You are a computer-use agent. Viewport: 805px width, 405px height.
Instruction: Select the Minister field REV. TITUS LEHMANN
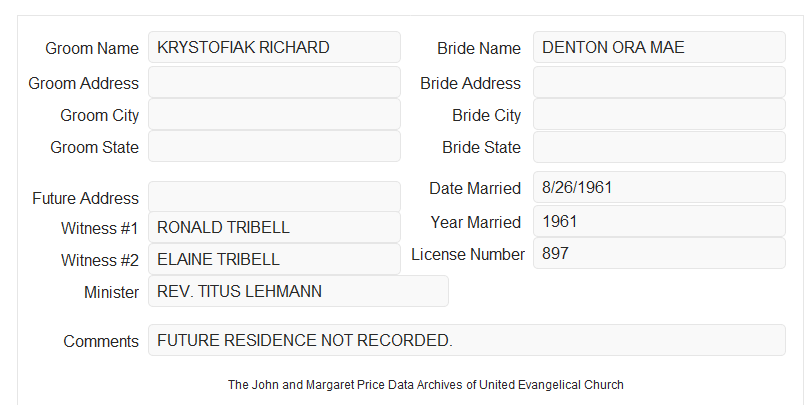(x=298, y=291)
